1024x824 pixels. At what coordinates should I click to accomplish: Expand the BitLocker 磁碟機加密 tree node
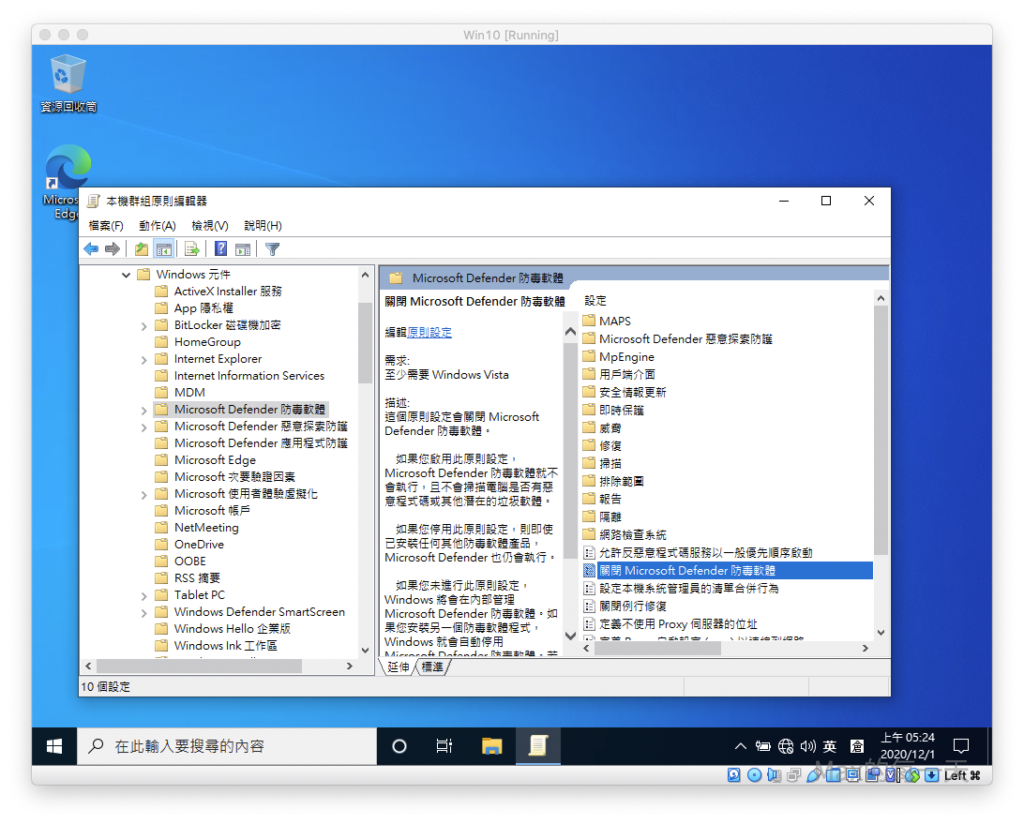pyautogui.click(x=144, y=325)
